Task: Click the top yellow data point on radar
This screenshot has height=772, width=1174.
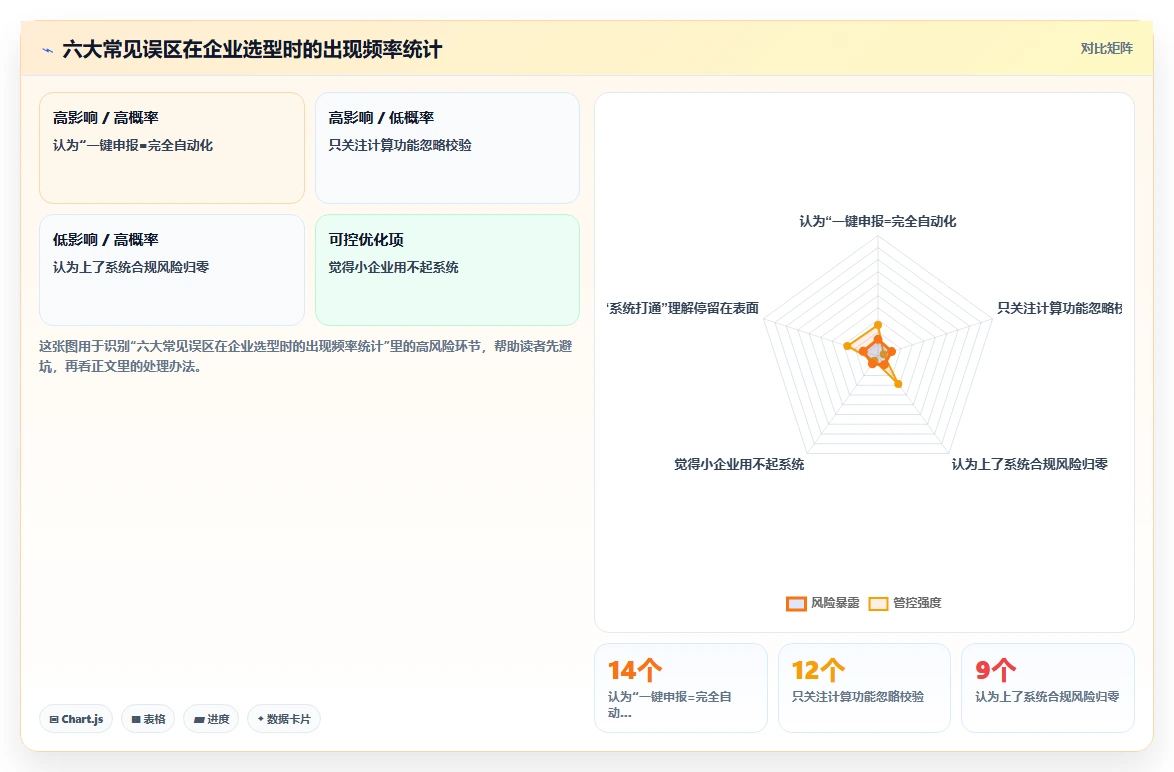Action: coord(878,326)
